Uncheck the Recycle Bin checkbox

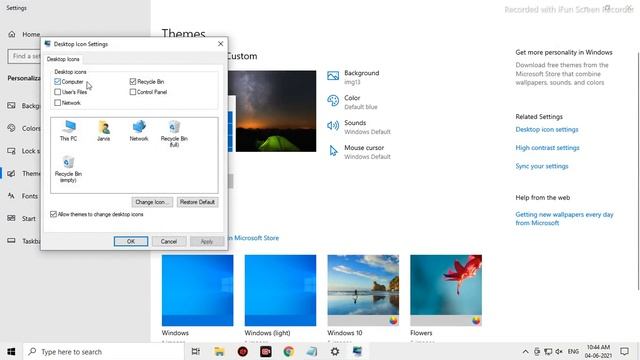[133, 82]
